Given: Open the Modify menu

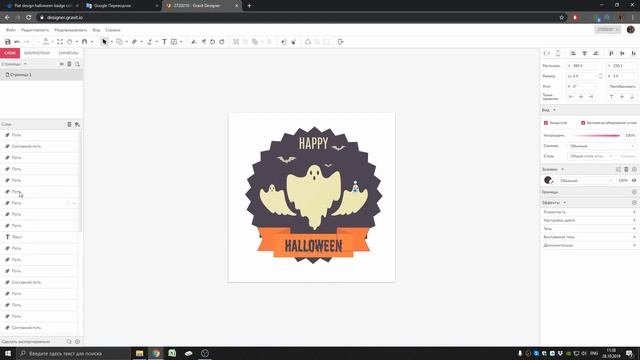Looking at the screenshot, I should (x=71, y=30).
